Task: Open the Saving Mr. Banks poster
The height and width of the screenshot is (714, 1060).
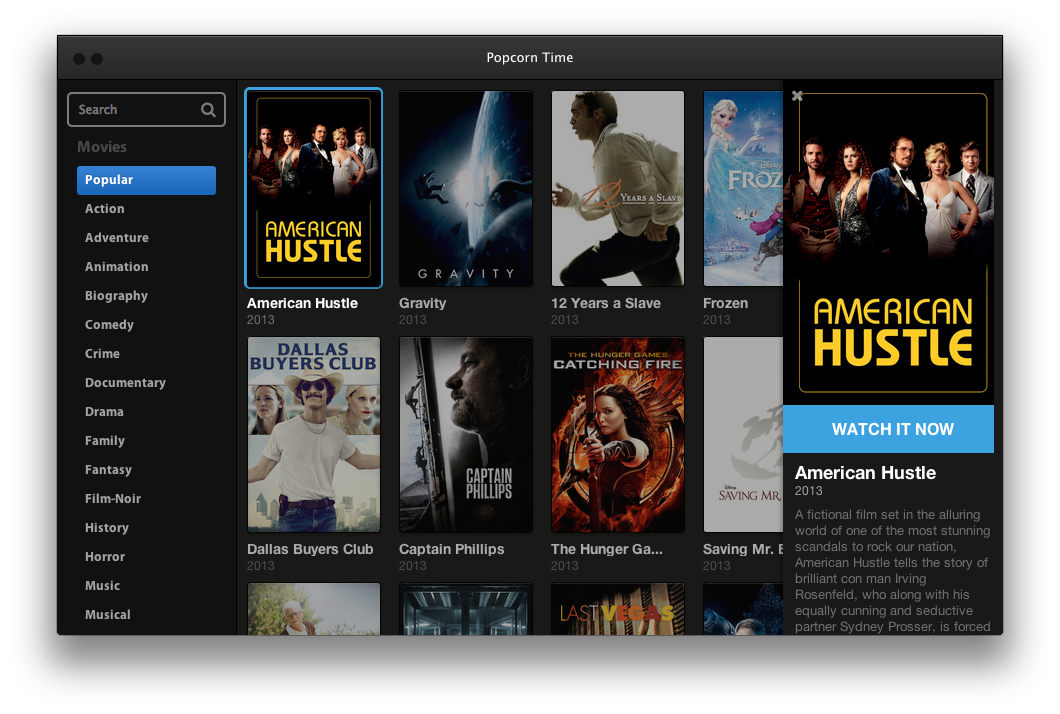Action: coord(743,435)
